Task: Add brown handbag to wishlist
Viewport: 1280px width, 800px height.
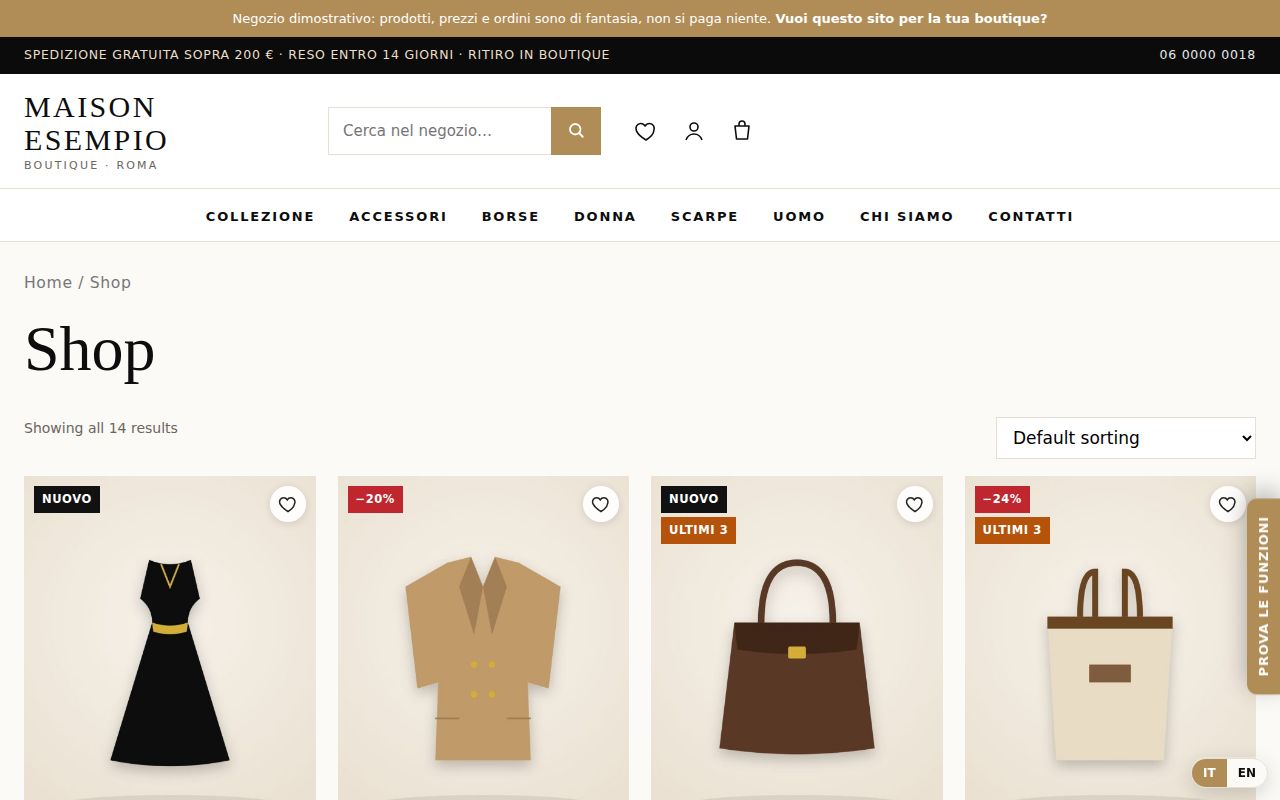Action: click(914, 505)
